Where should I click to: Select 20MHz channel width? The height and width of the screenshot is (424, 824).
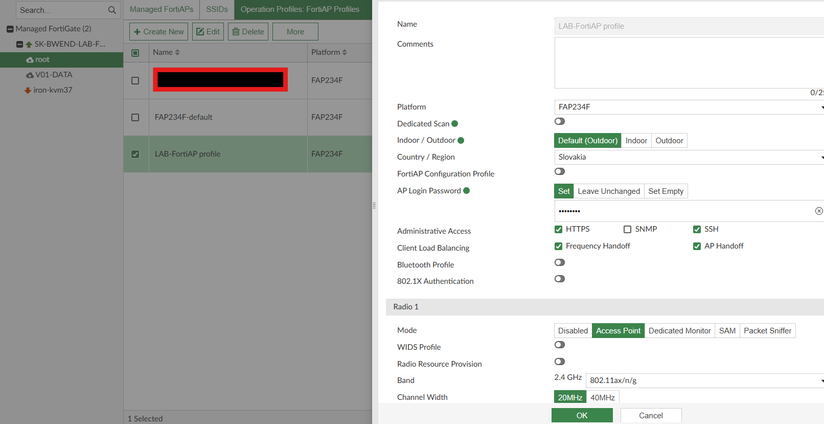pyautogui.click(x=570, y=397)
